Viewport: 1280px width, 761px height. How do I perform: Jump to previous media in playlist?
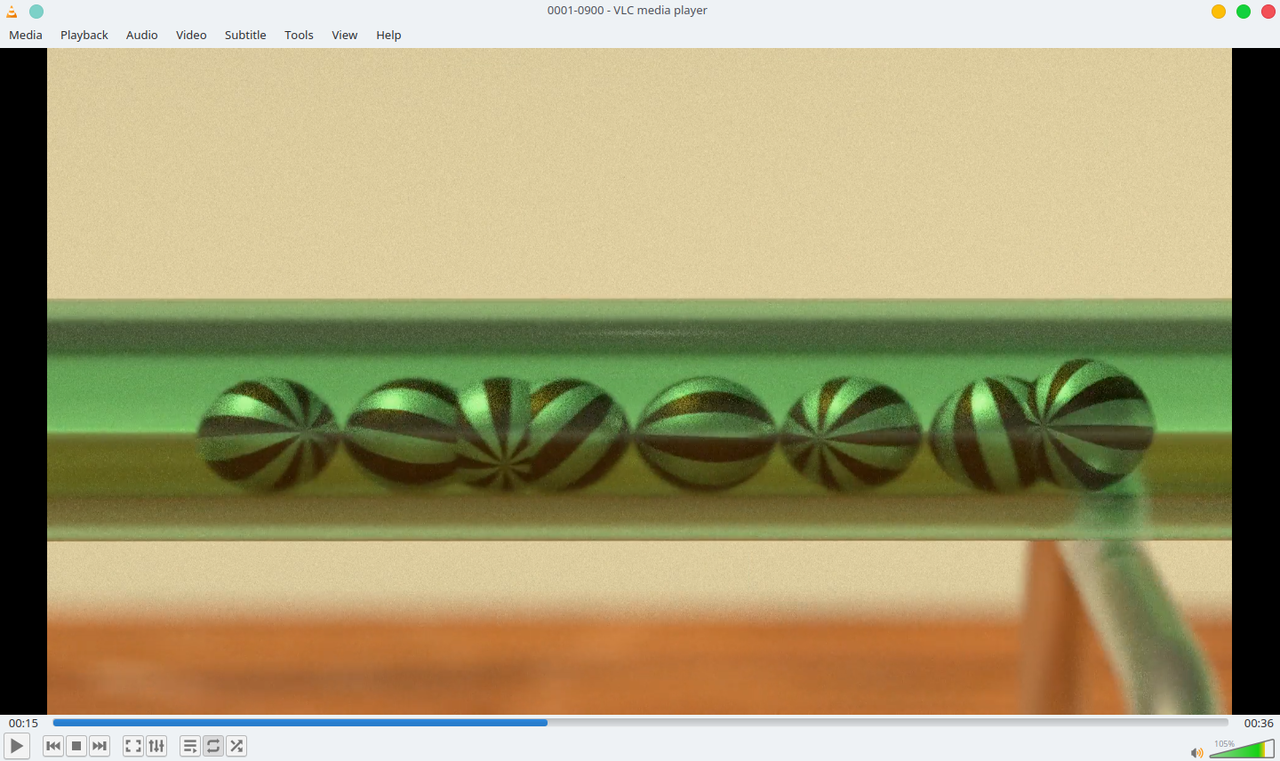54,746
